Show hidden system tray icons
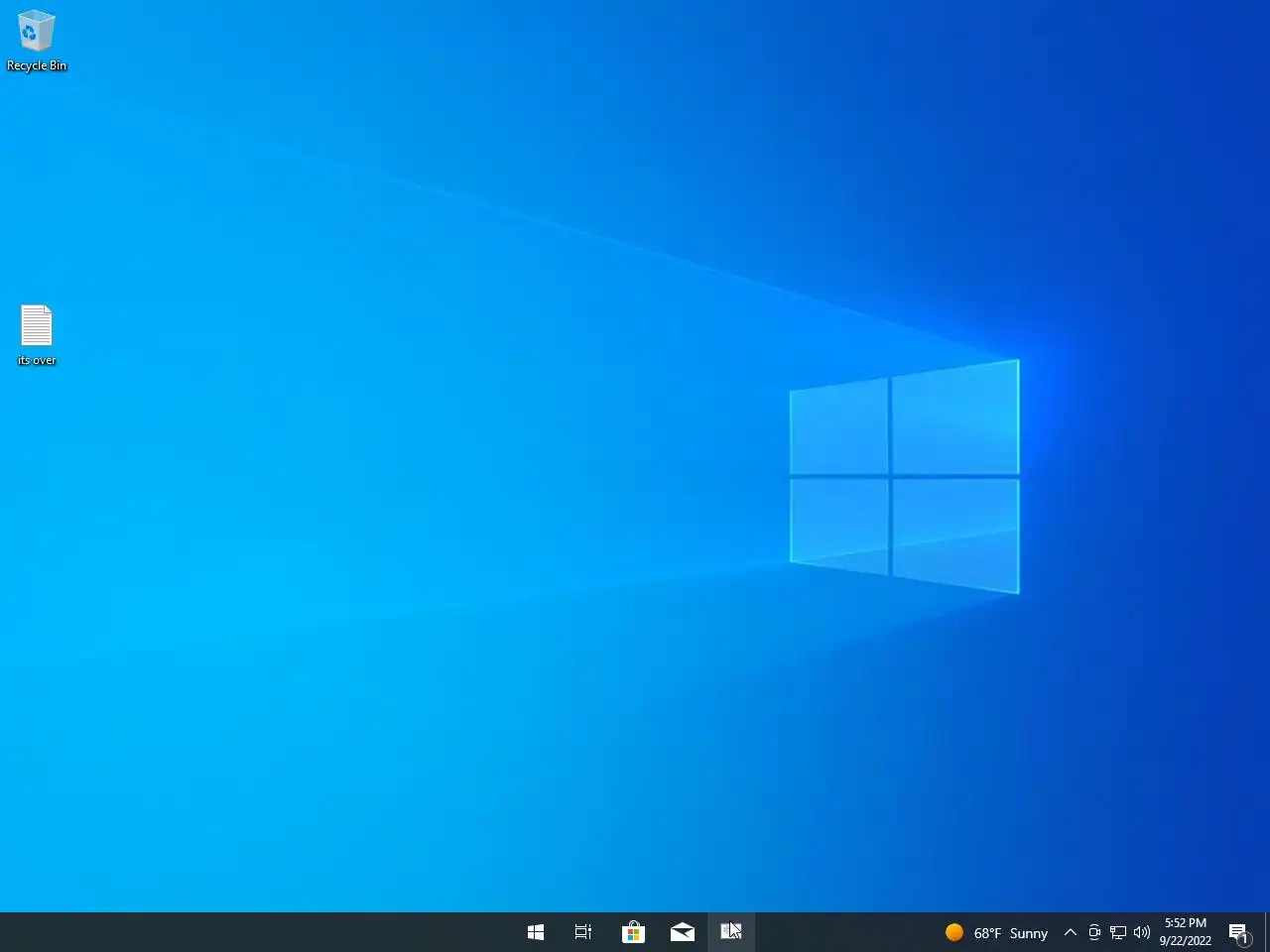This screenshot has height=952, width=1270. pyautogui.click(x=1071, y=932)
